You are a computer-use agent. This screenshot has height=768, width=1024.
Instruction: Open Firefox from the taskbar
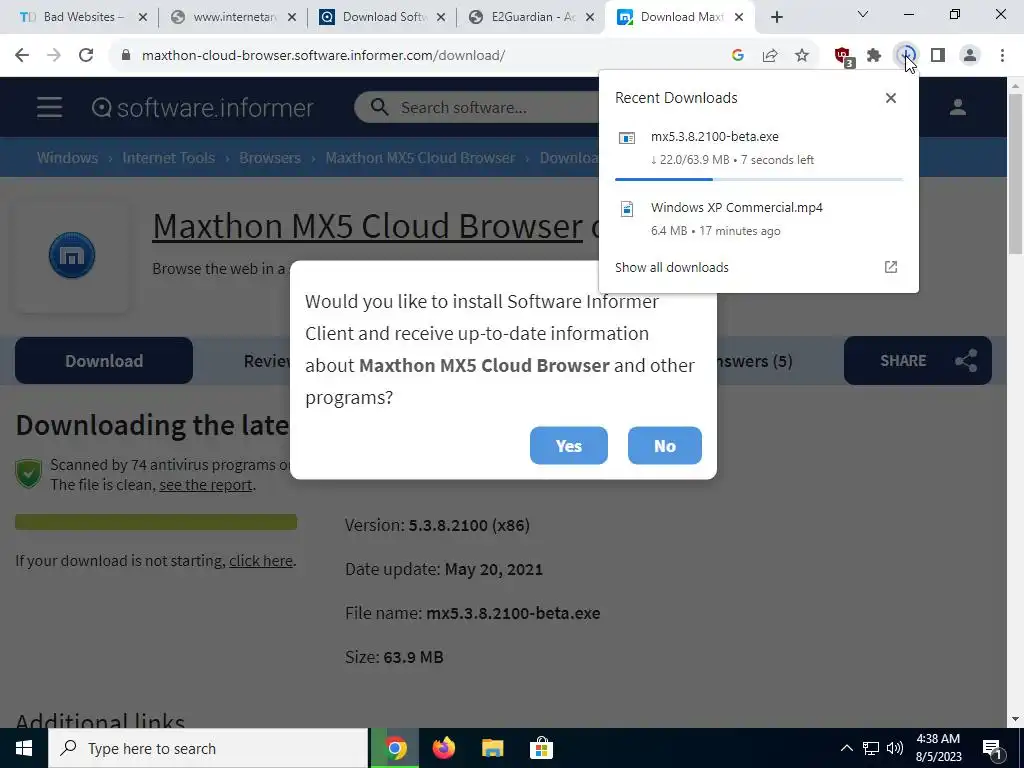pos(443,748)
